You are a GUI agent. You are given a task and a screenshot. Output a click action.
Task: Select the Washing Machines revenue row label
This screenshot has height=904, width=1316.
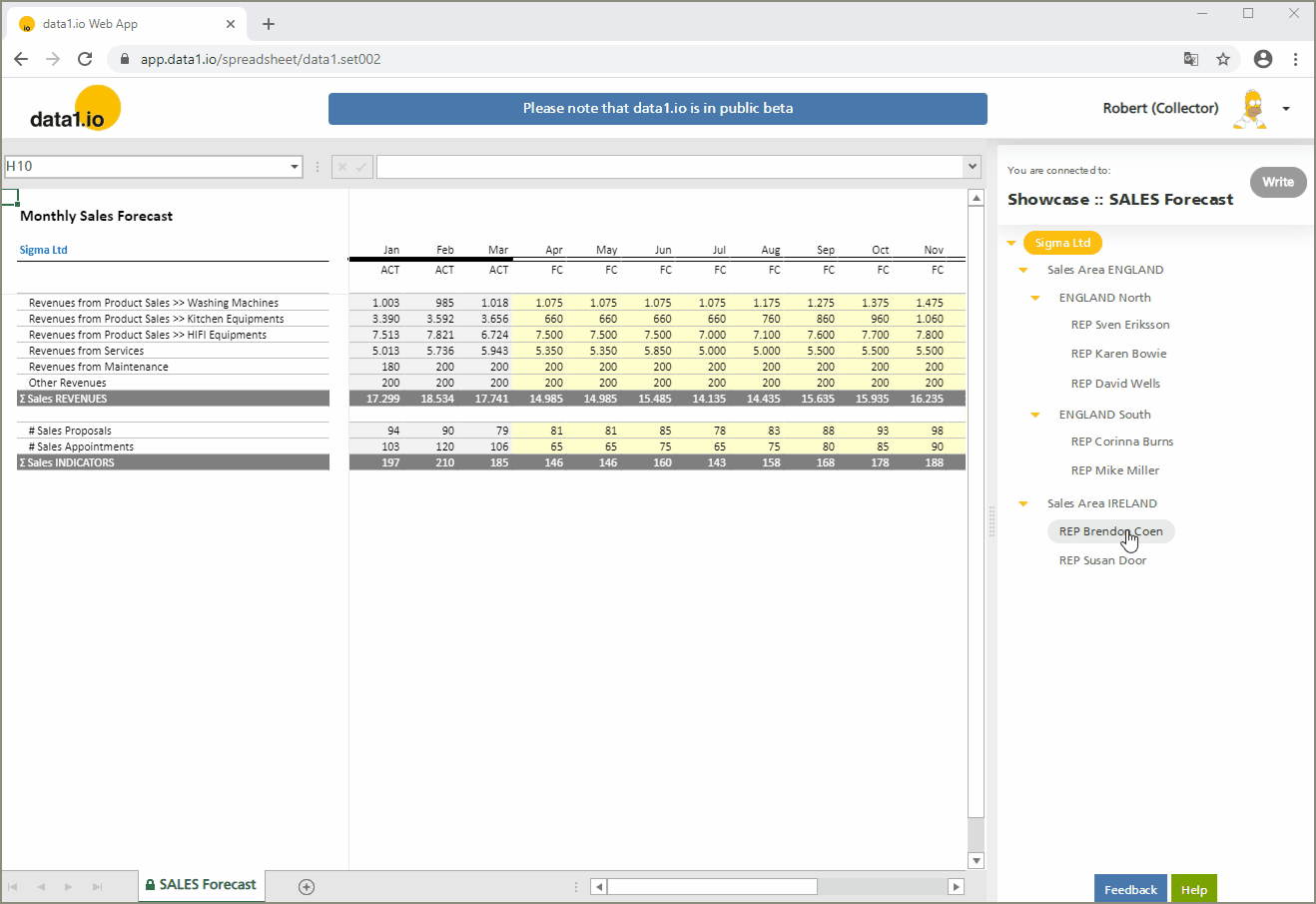(154, 303)
